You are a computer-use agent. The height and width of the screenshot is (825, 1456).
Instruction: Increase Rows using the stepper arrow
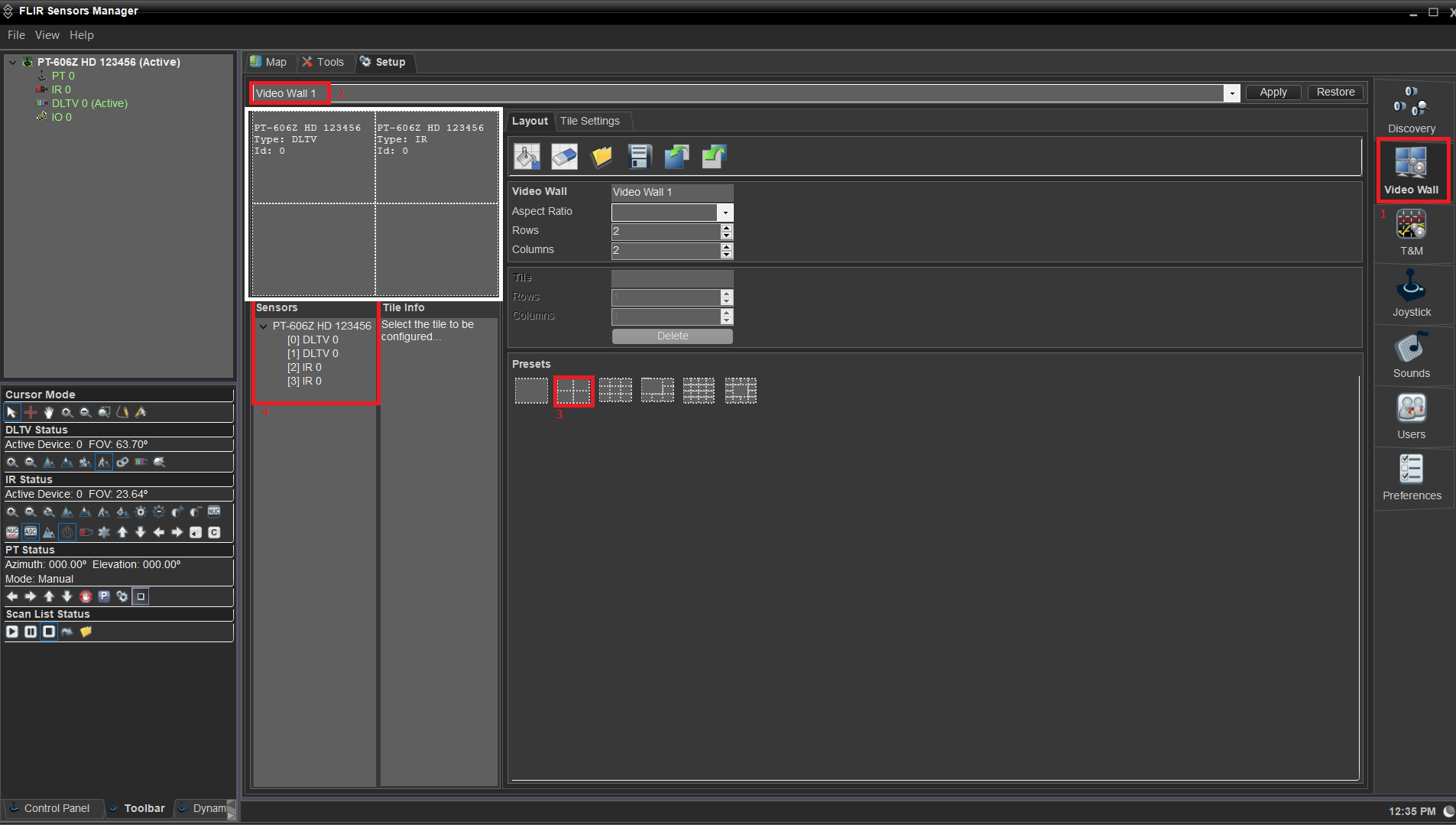[726, 227]
